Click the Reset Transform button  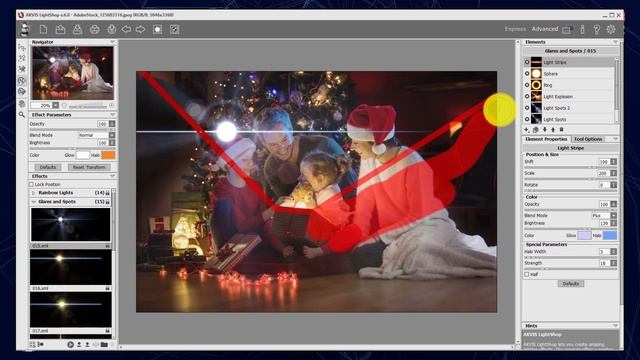point(89,167)
